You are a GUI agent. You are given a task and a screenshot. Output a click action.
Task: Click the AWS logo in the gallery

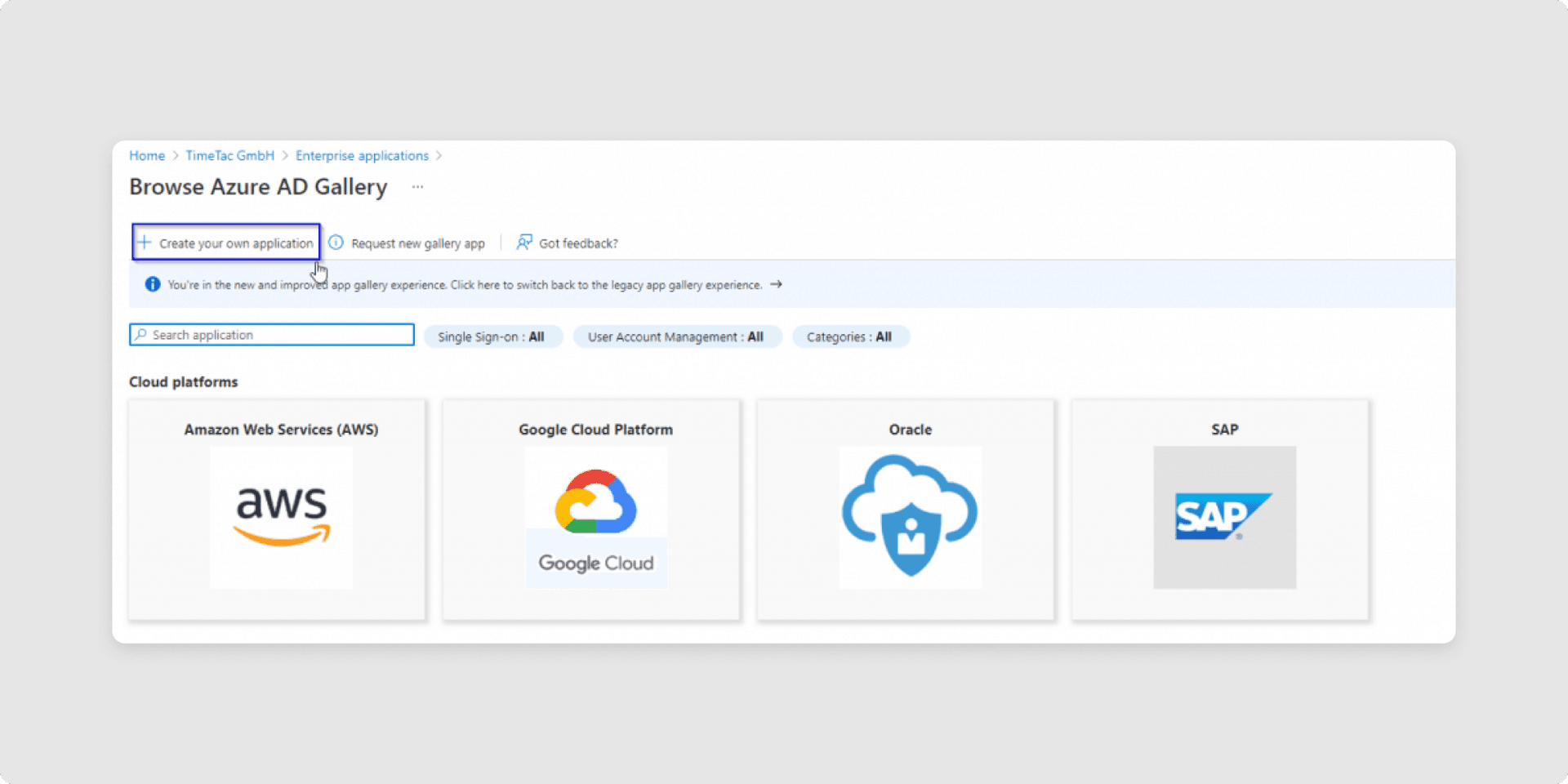click(x=282, y=516)
